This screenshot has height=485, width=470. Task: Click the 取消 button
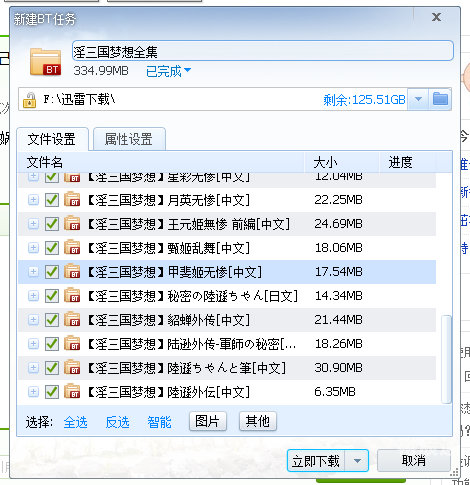tap(414, 461)
